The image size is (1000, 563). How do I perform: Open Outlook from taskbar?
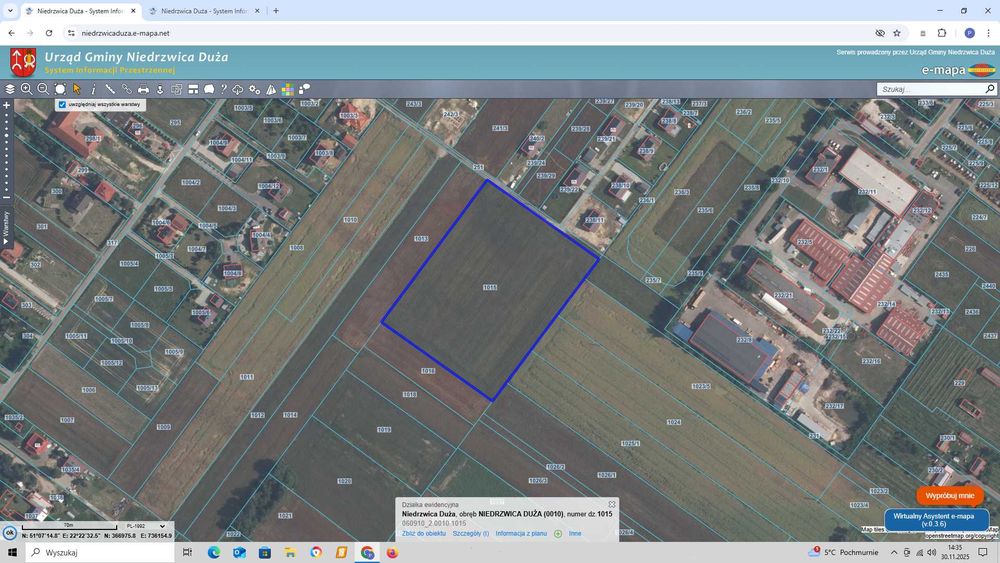tap(239, 552)
